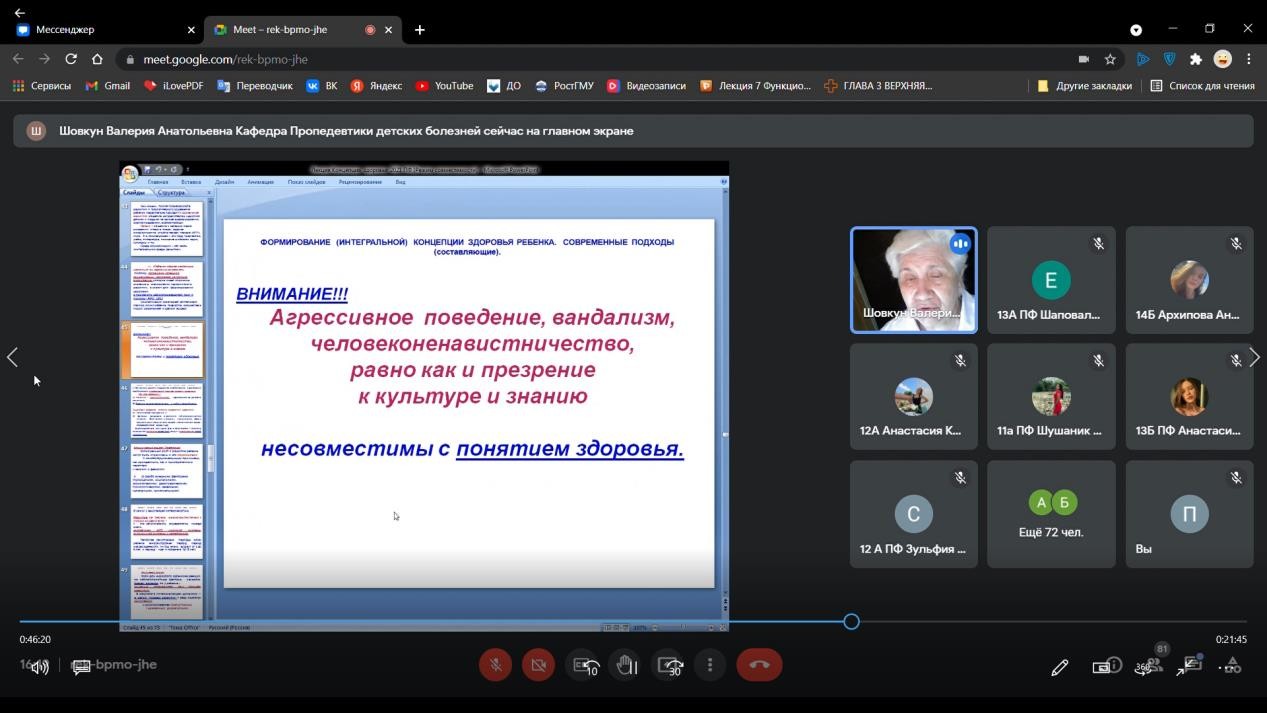Open YouTube bookmark

point(444,86)
